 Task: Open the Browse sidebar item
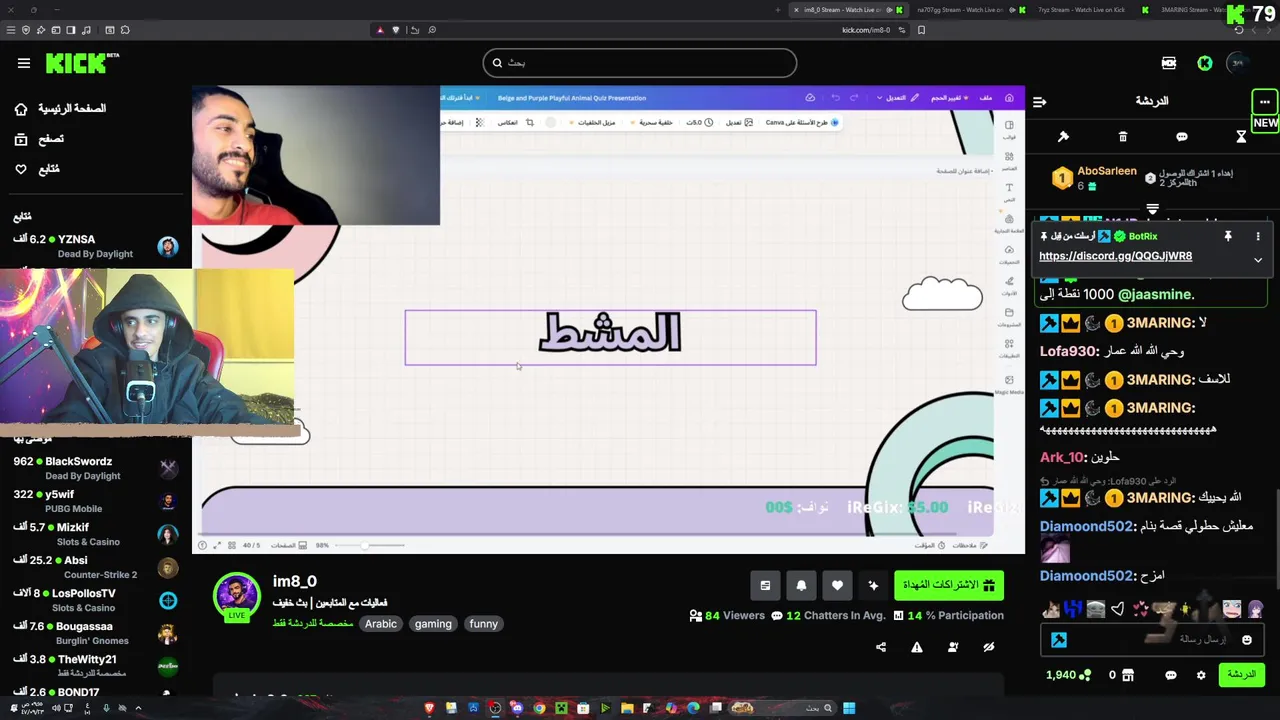click(x=39, y=139)
